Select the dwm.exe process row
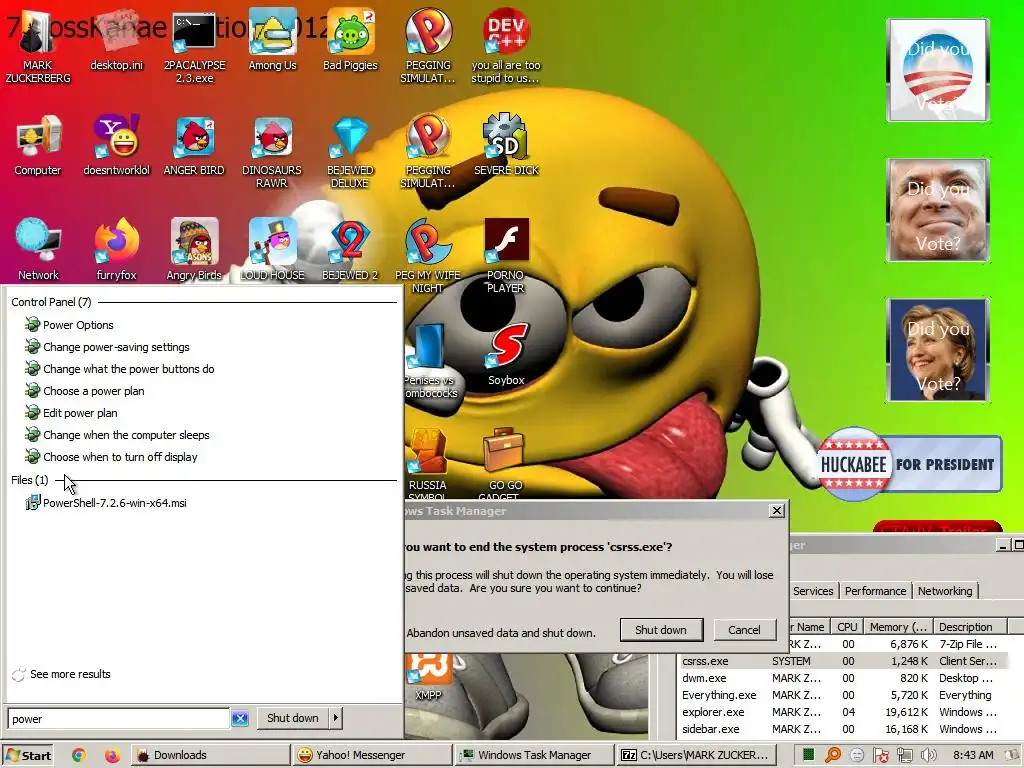Screen dimensions: 1024x768 (842, 678)
